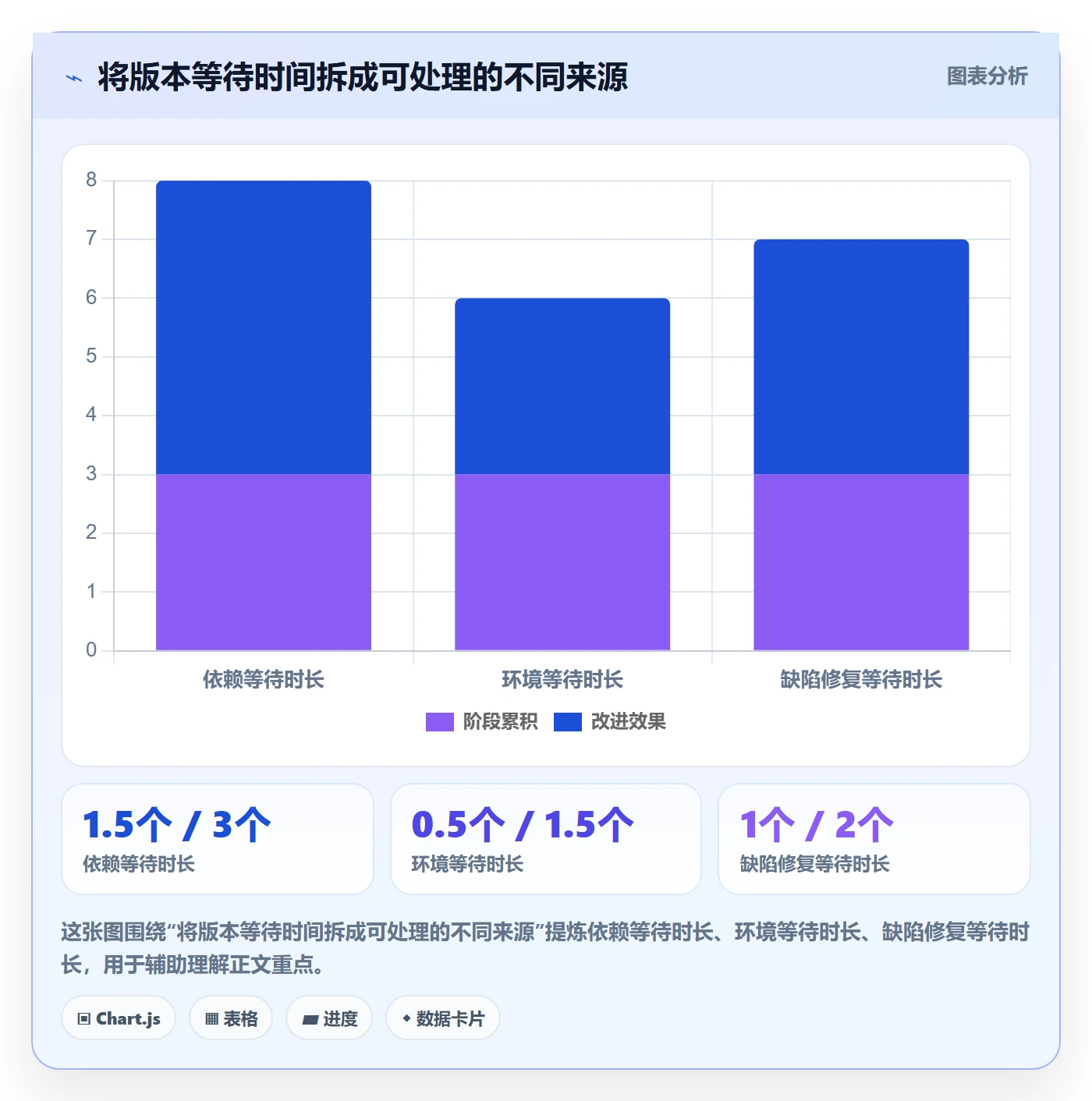The image size is (1092, 1101).
Task: Open the 0.5个 / 1.5个 data card
Action: 546,839
